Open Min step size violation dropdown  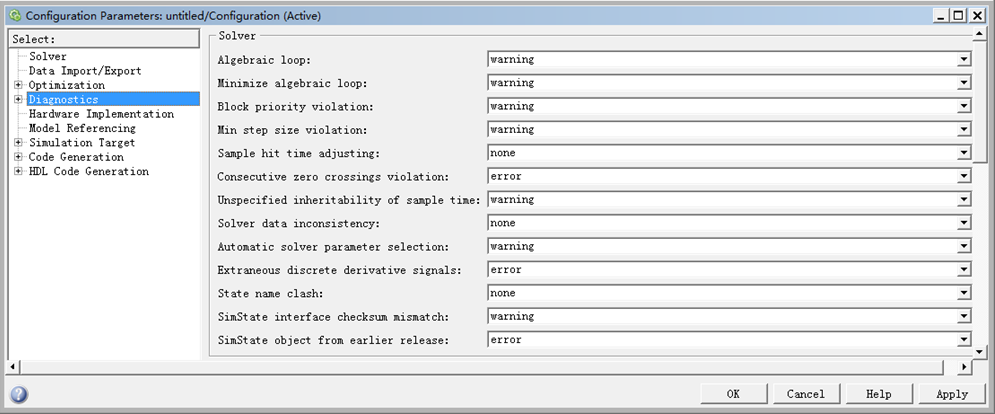tap(964, 130)
